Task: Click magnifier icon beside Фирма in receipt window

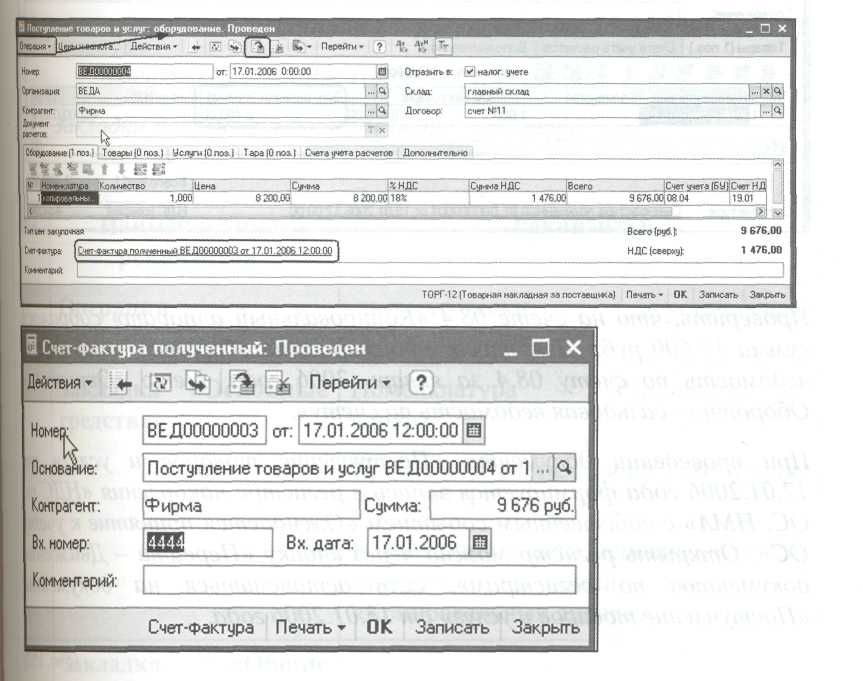Action: pyautogui.click(x=383, y=111)
